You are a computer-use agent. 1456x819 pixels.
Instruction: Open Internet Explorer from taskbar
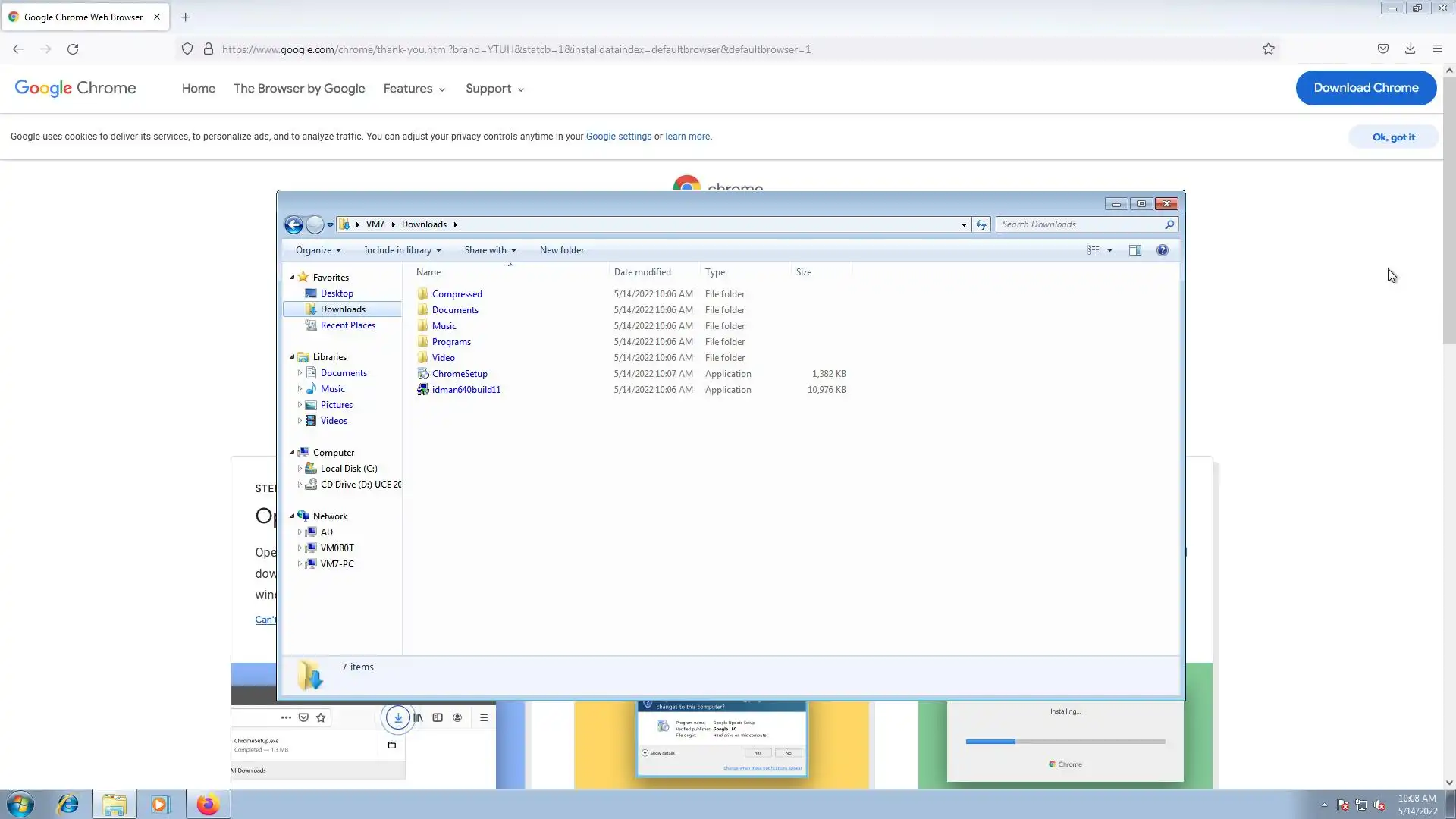pos(68,804)
